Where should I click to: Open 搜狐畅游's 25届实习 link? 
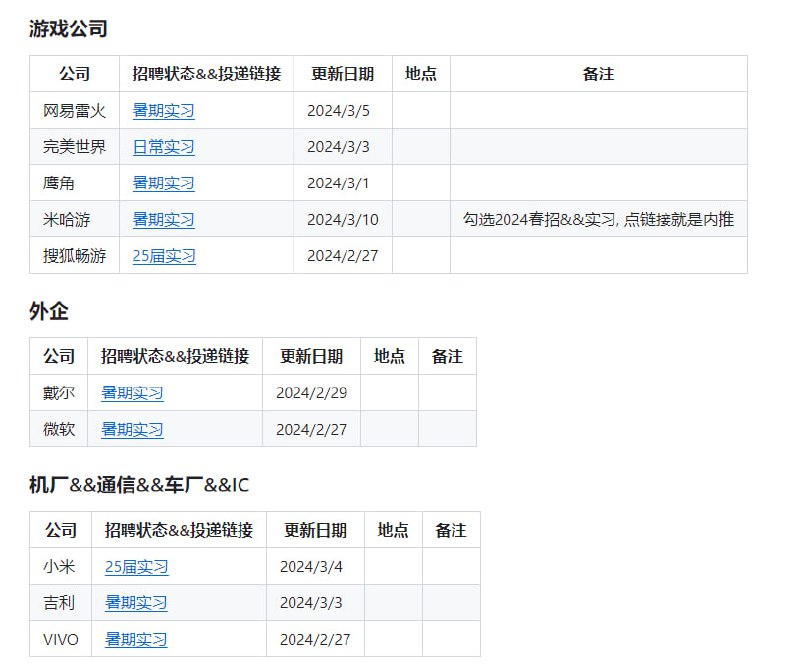click(163, 256)
